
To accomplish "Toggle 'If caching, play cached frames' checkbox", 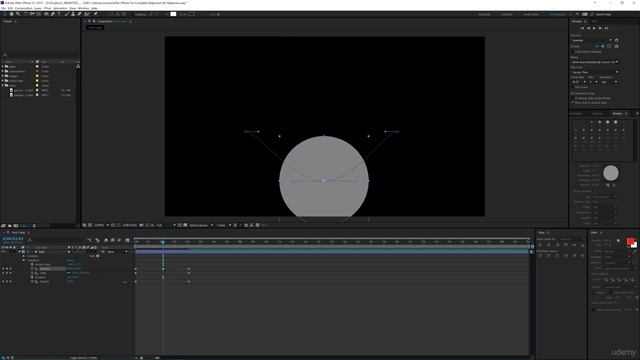I will [572, 98].
